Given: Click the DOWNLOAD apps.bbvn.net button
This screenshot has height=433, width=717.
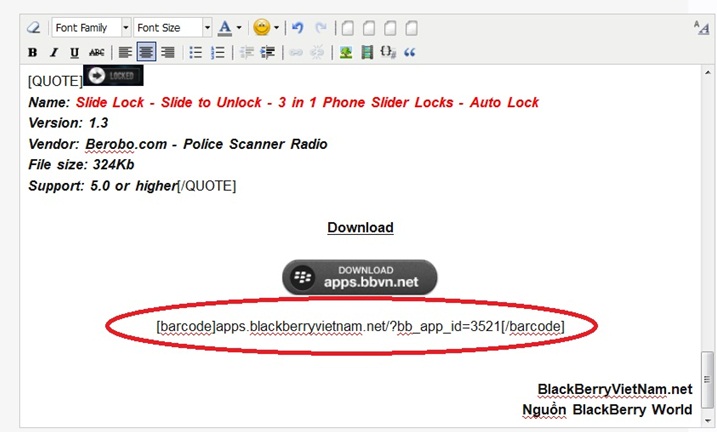Looking at the screenshot, I should pos(360,277).
